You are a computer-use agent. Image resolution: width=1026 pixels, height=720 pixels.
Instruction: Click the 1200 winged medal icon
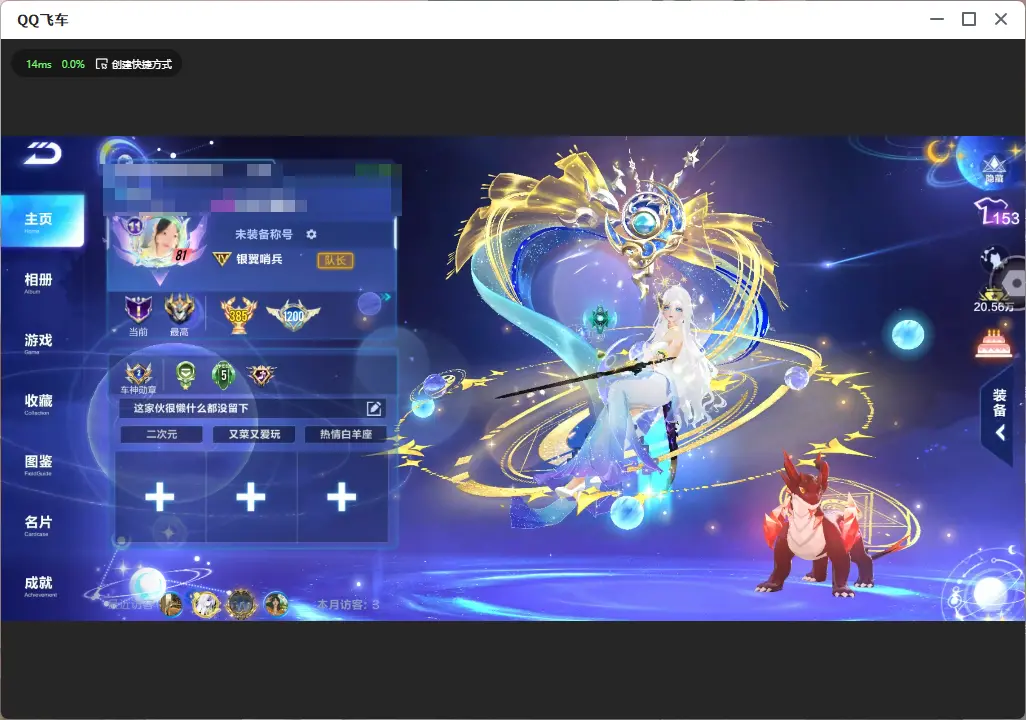(293, 315)
